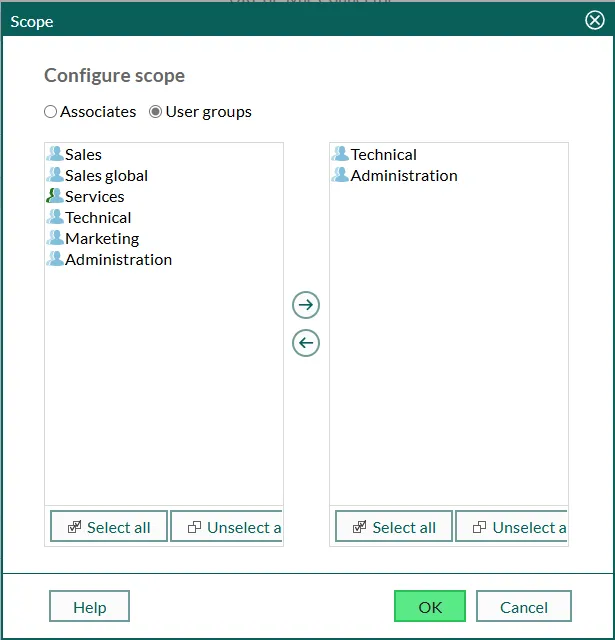Click the Administration group icon in left list
Viewport: 615px width, 640px height.
(55, 260)
